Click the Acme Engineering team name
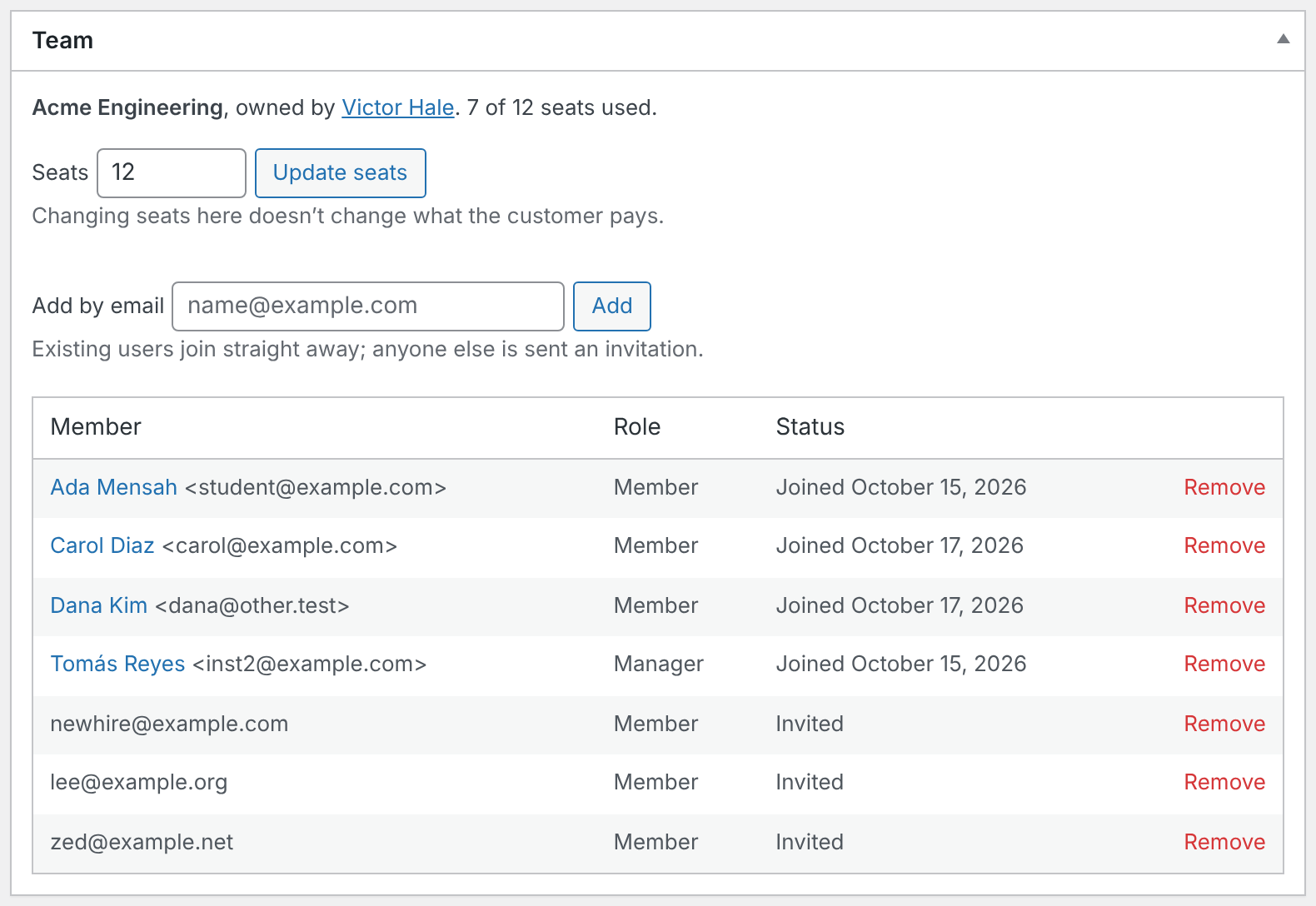 (x=127, y=107)
